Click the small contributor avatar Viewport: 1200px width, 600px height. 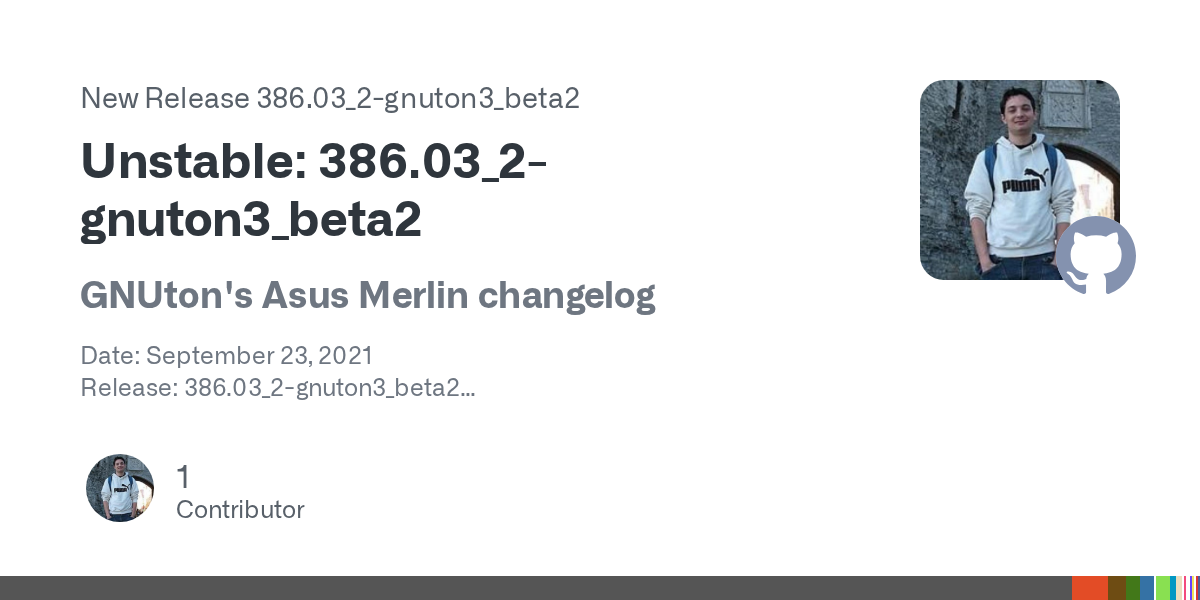tap(120, 488)
